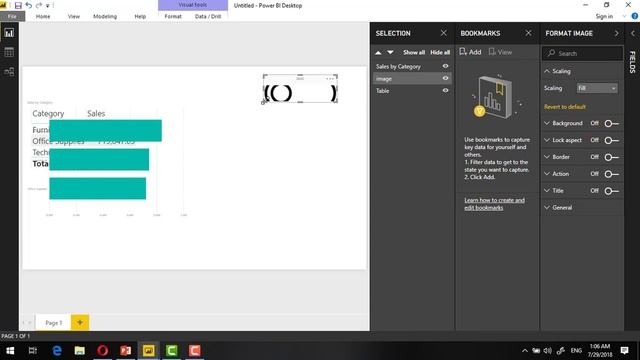Screen dimensions: 640x360
Task: Click Sign in link
Action: tap(604, 16)
